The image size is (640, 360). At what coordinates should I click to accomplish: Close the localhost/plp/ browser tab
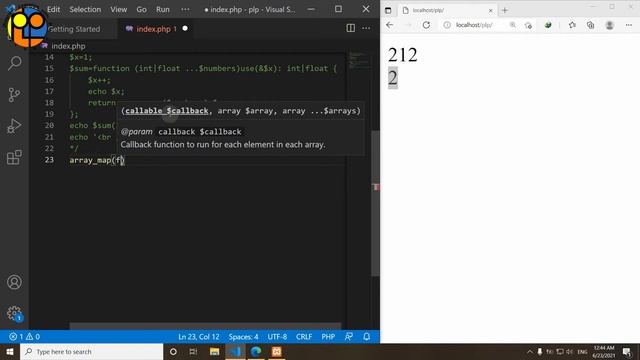pyautogui.click(x=490, y=10)
